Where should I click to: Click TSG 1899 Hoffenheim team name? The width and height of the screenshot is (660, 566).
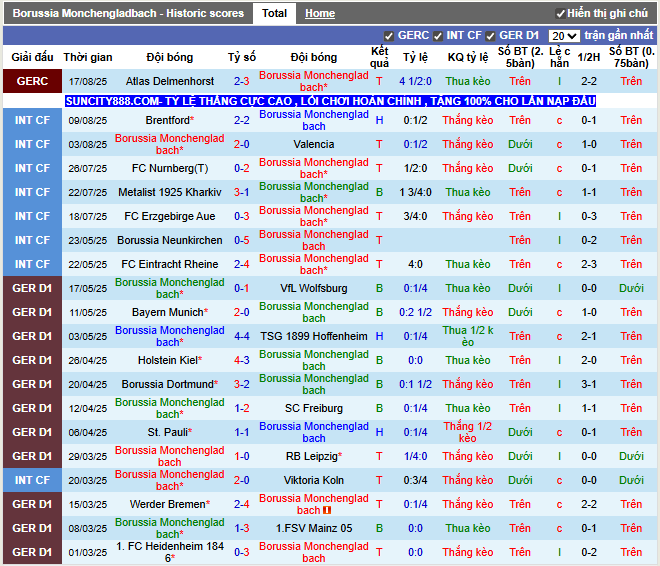(x=314, y=336)
